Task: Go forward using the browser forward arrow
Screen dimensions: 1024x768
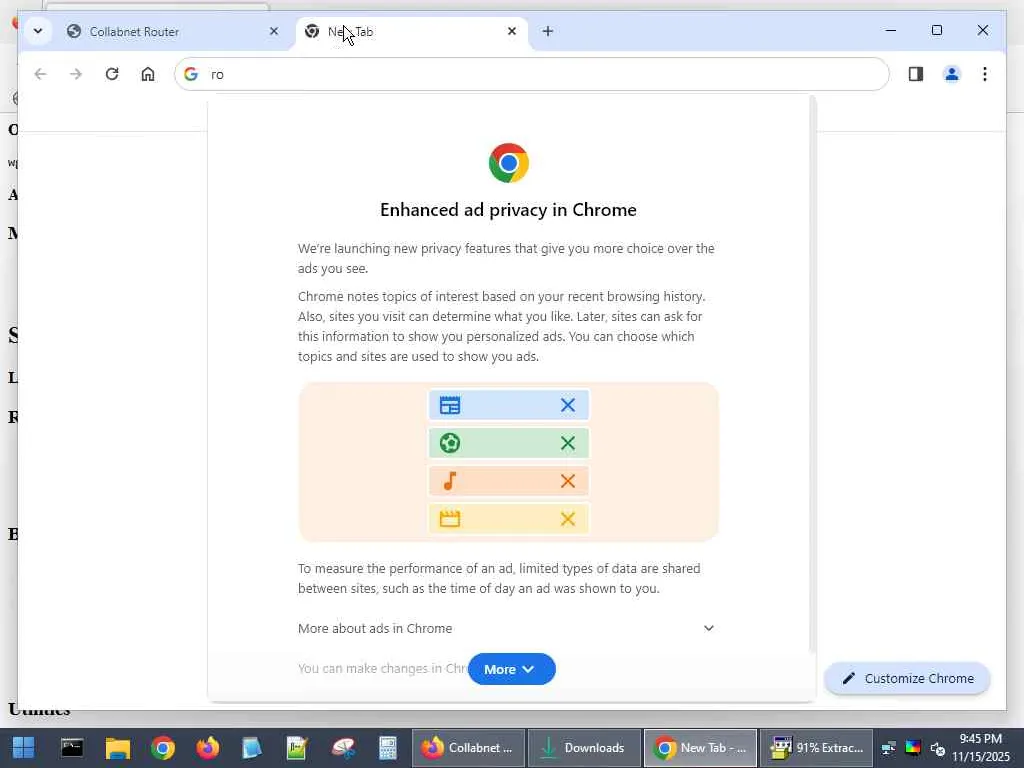Action: point(76,74)
